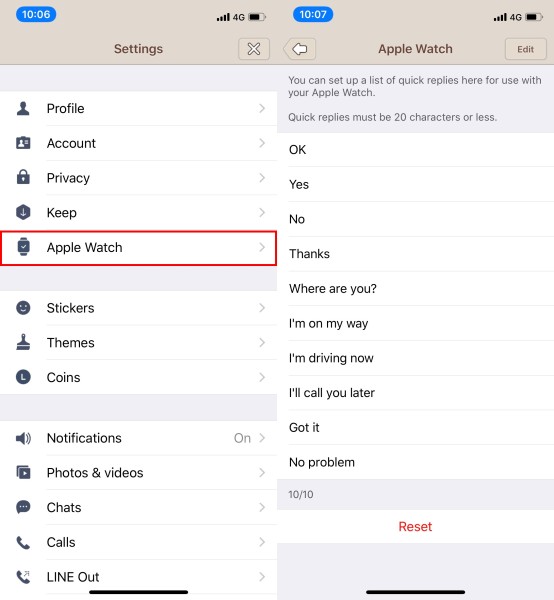Tap the 10:07 time indicator

pyautogui.click(x=313, y=15)
